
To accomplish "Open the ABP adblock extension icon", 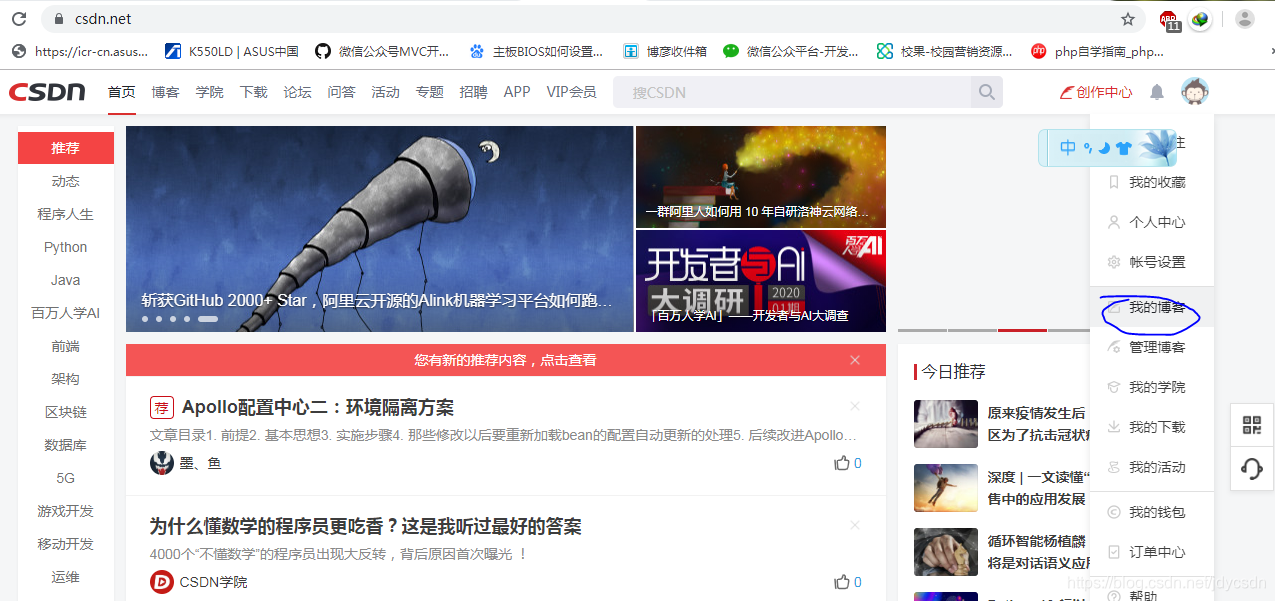I will pos(1169,20).
